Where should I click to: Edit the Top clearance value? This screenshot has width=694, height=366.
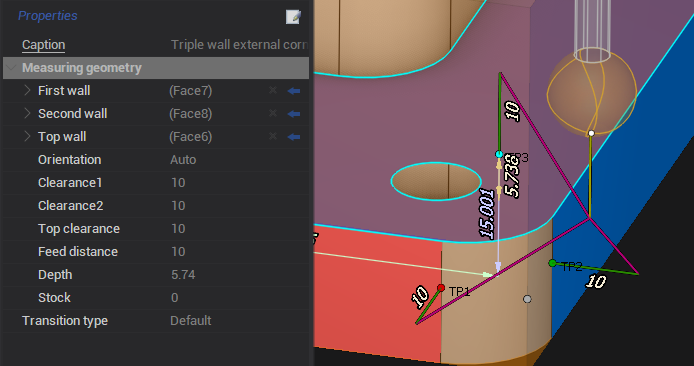coord(239,228)
